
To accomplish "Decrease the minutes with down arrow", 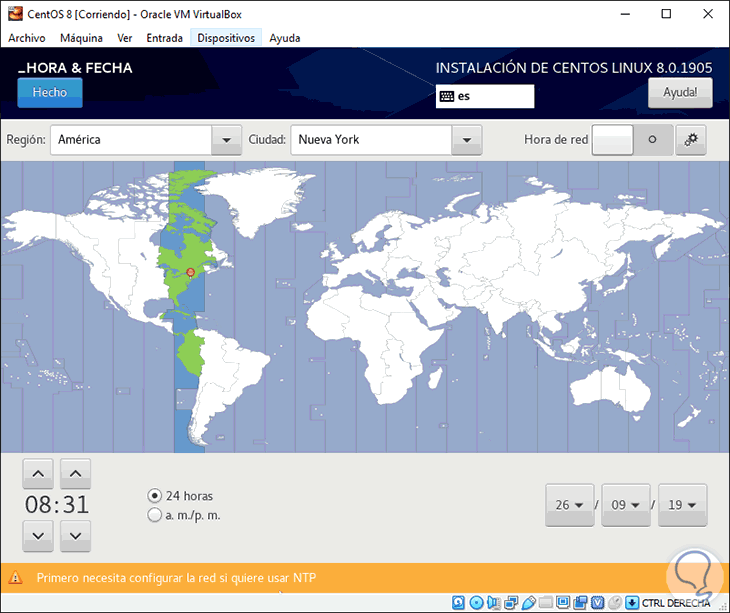I will pyautogui.click(x=75, y=536).
